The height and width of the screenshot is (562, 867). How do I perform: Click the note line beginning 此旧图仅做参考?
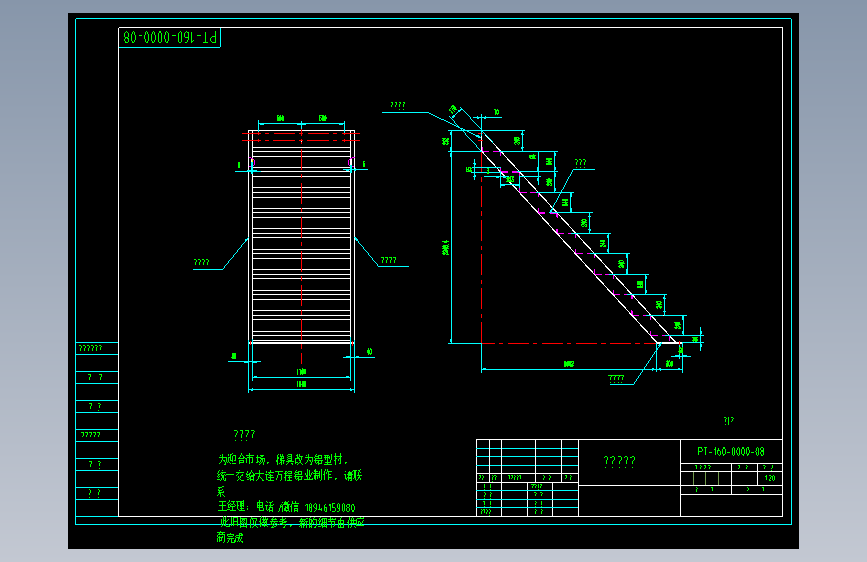292,522
